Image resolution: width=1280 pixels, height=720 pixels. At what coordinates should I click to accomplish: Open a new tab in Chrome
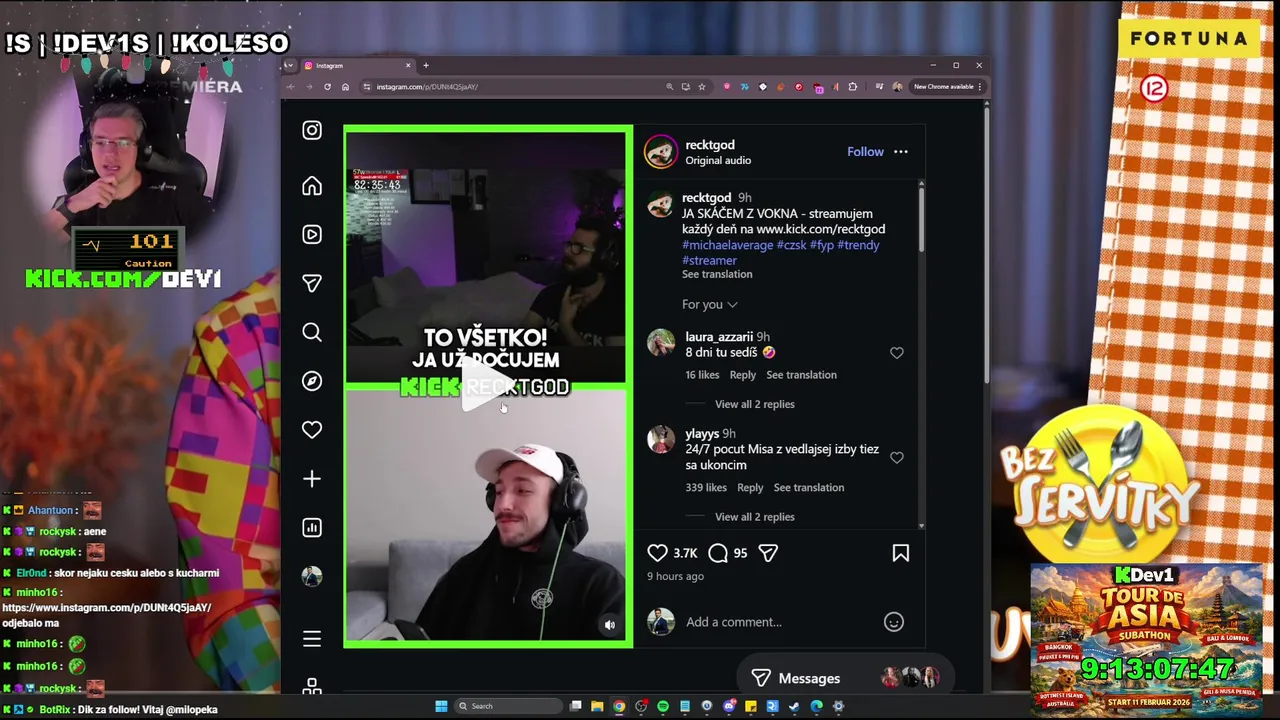pyautogui.click(x=426, y=66)
